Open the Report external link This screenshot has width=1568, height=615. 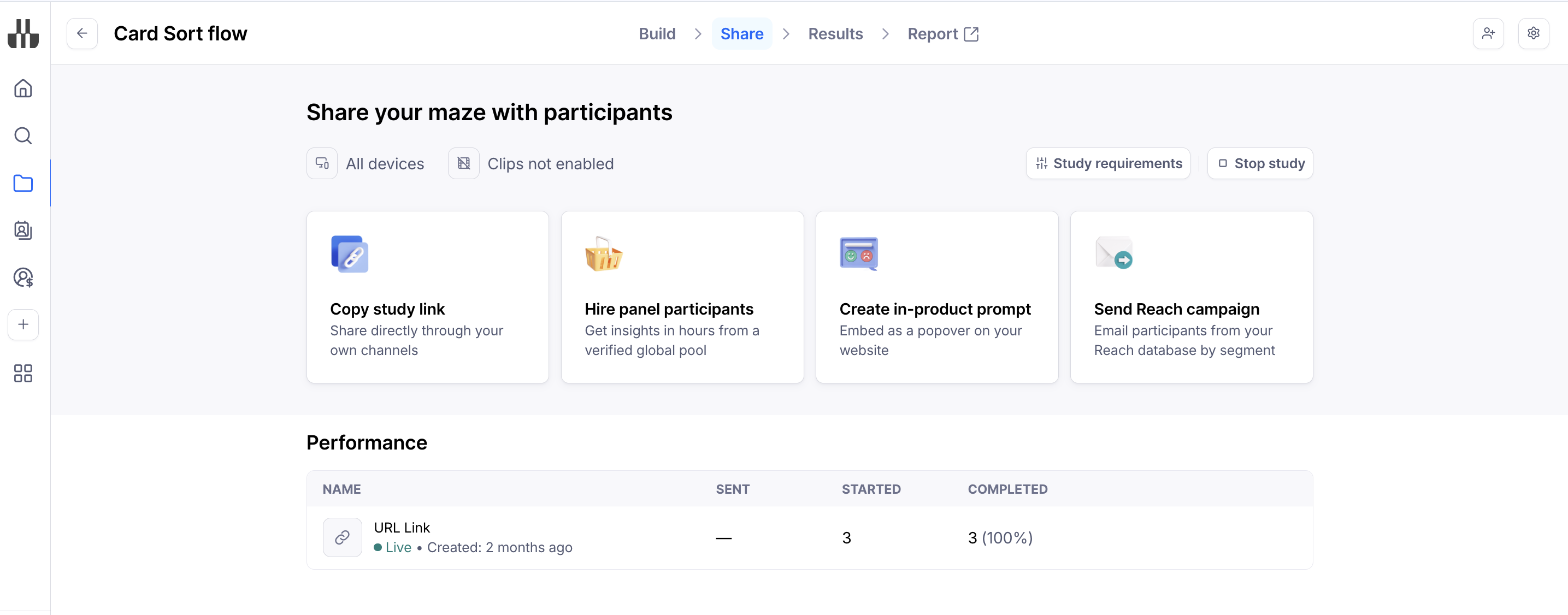[x=942, y=34]
